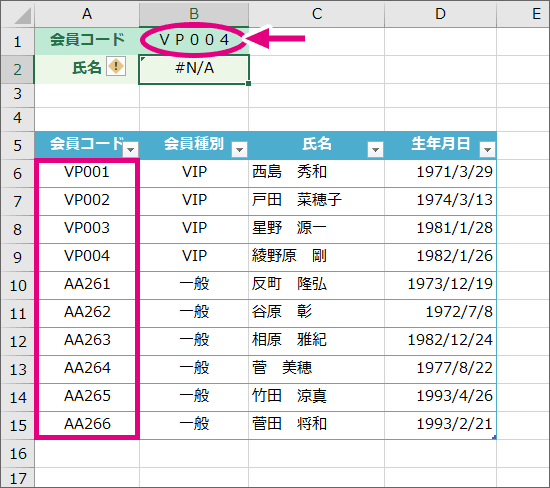Click the name 菅 美穂
Screen dimensions: 550x488
pos(282,368)
